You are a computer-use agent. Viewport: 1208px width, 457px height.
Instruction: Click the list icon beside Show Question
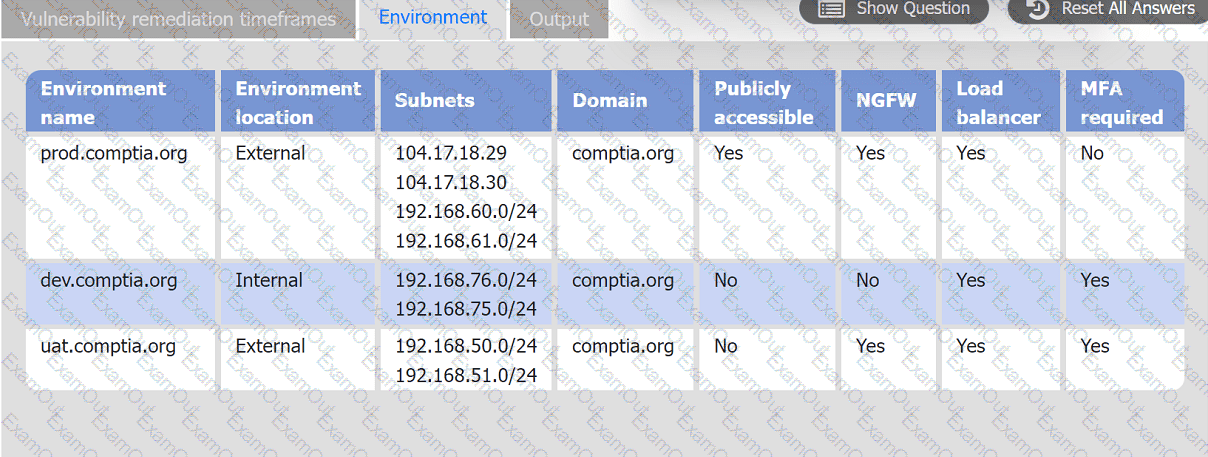(x=831, y=9)
